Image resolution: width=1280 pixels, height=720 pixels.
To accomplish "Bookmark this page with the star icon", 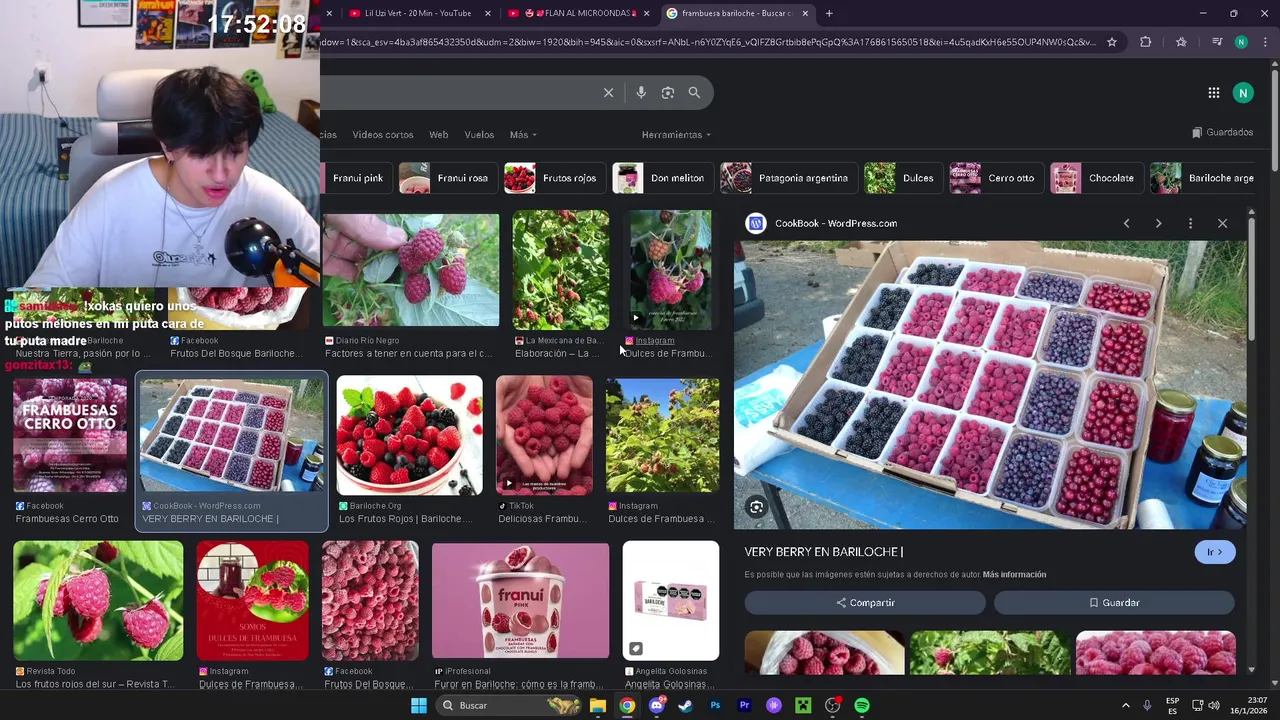I will coord(1111,42).
